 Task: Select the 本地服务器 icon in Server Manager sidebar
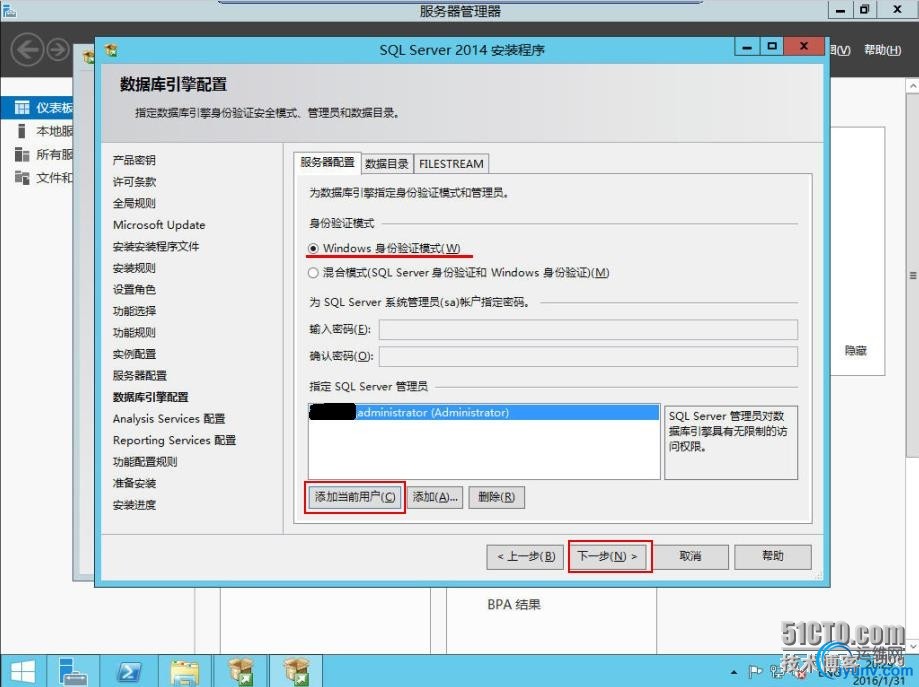click(x=22, y=131)
